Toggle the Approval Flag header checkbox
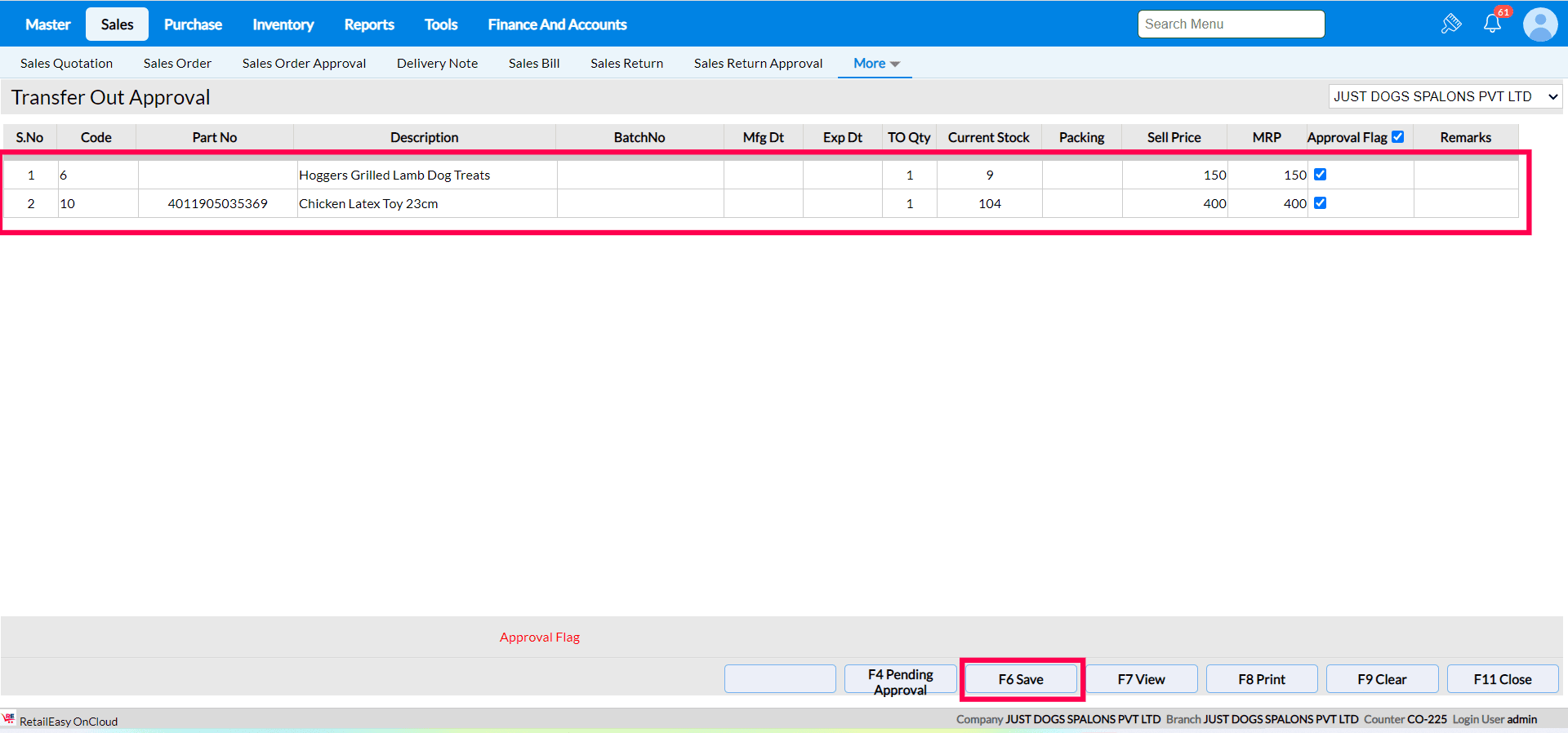Viewport: 1568px width, 733px height. click(1398, 137)
